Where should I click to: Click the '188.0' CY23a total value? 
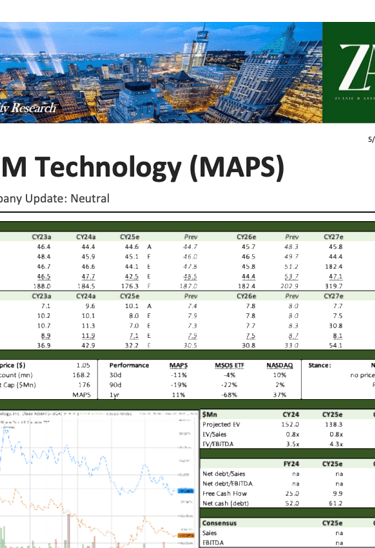coord(42,286)
